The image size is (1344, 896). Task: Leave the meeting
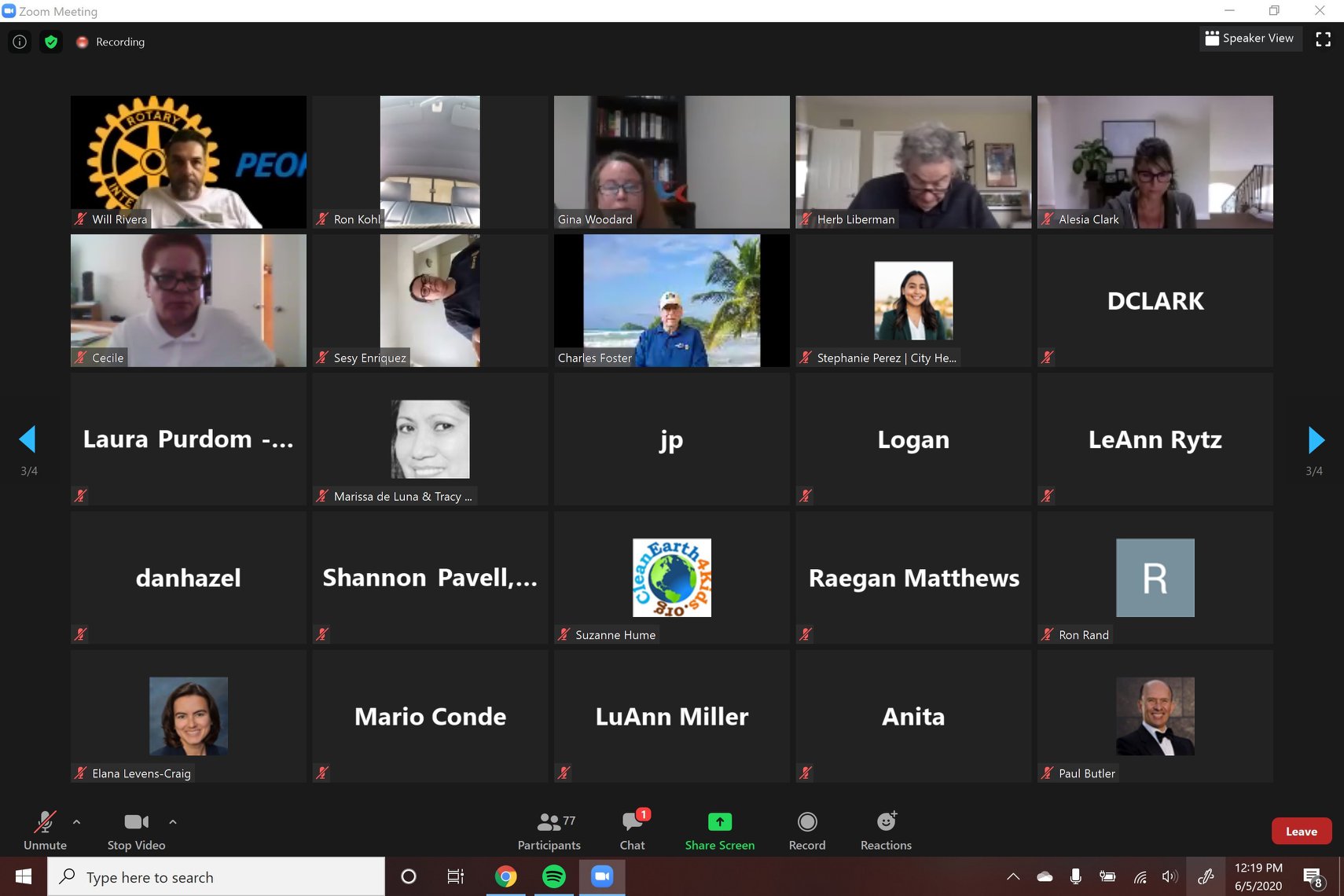(1301, 832)
